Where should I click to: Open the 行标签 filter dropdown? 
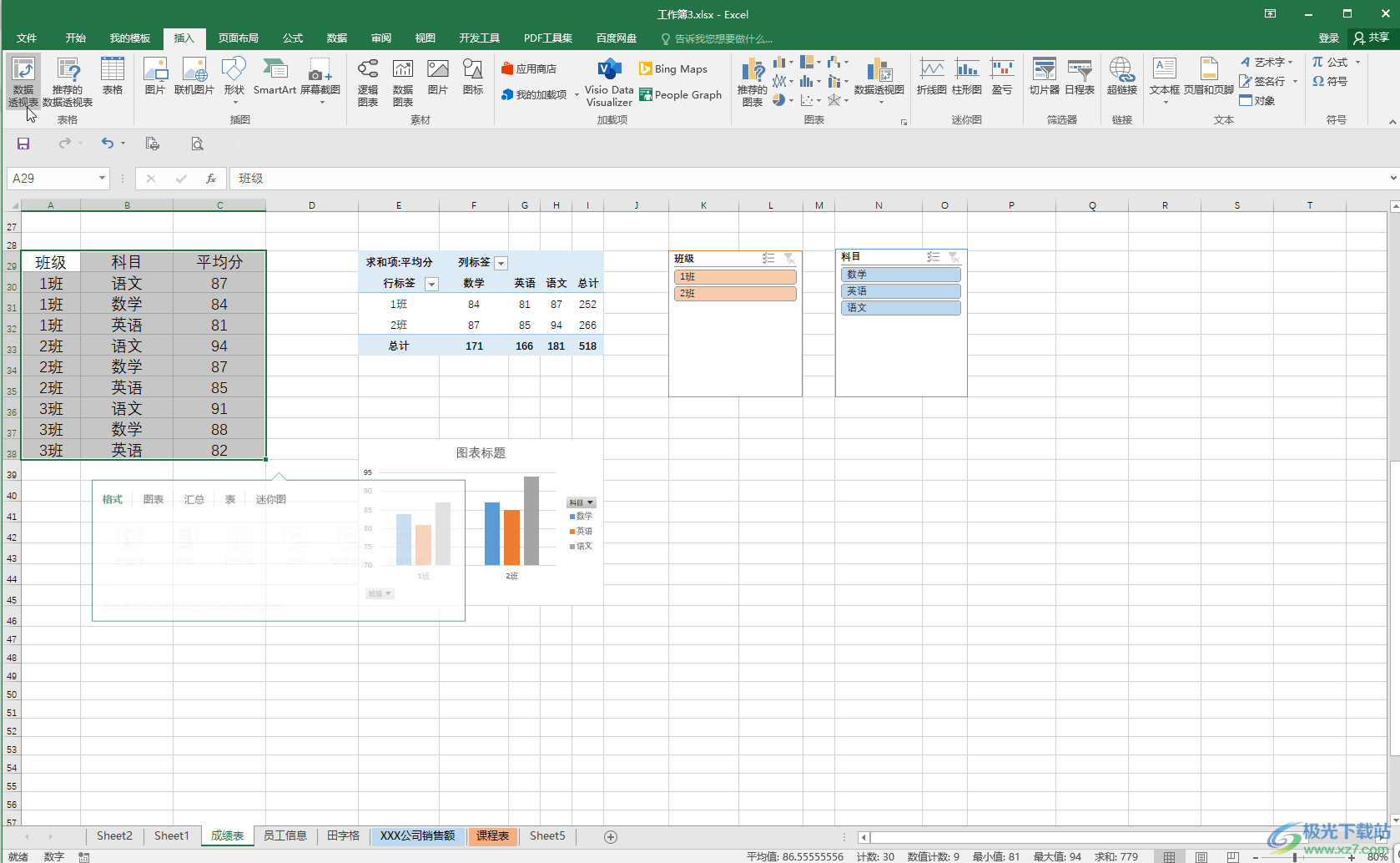[431, 284]
